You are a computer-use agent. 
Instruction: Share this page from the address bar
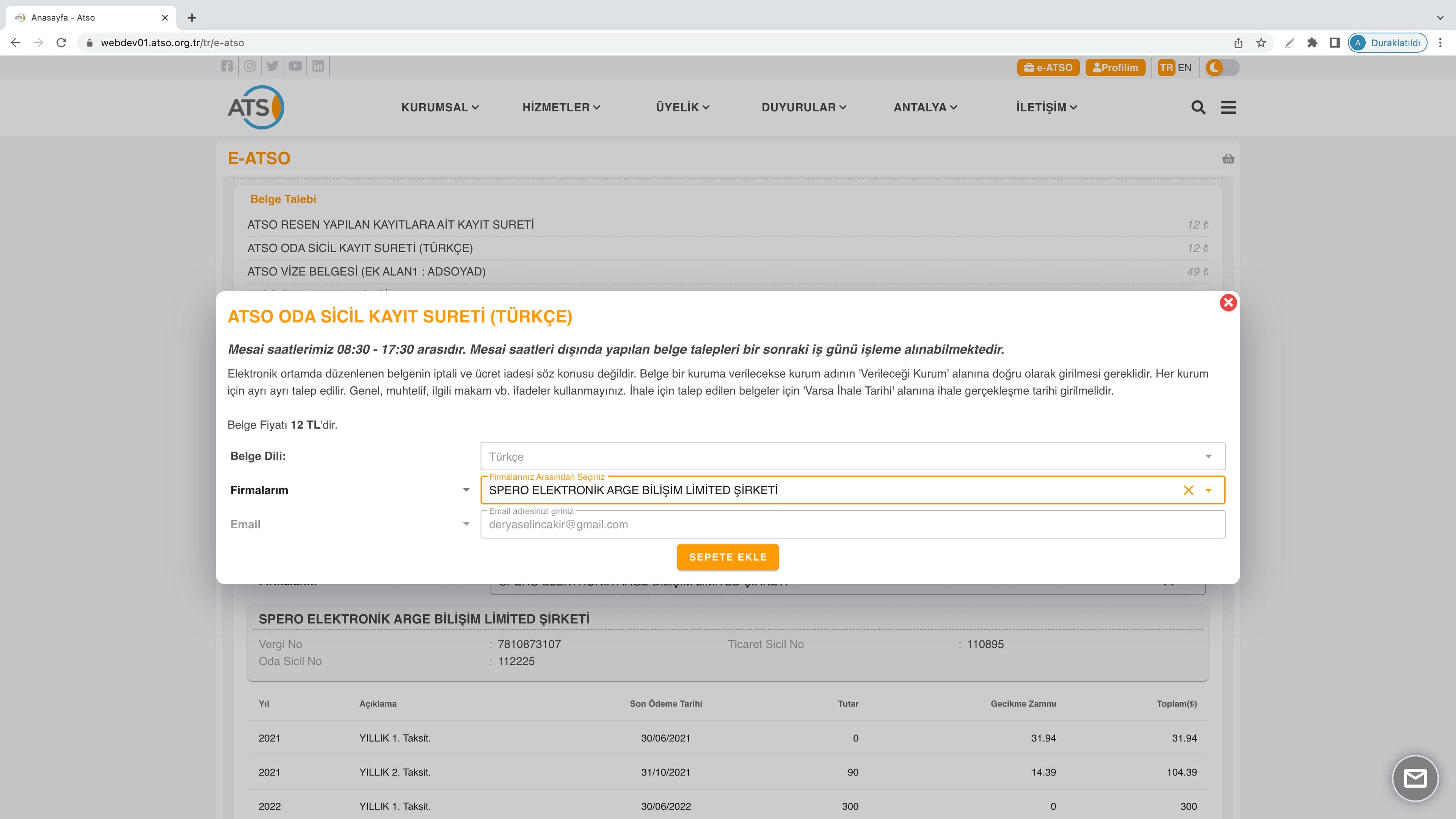pyautogui.click(x=1238, y=43)
